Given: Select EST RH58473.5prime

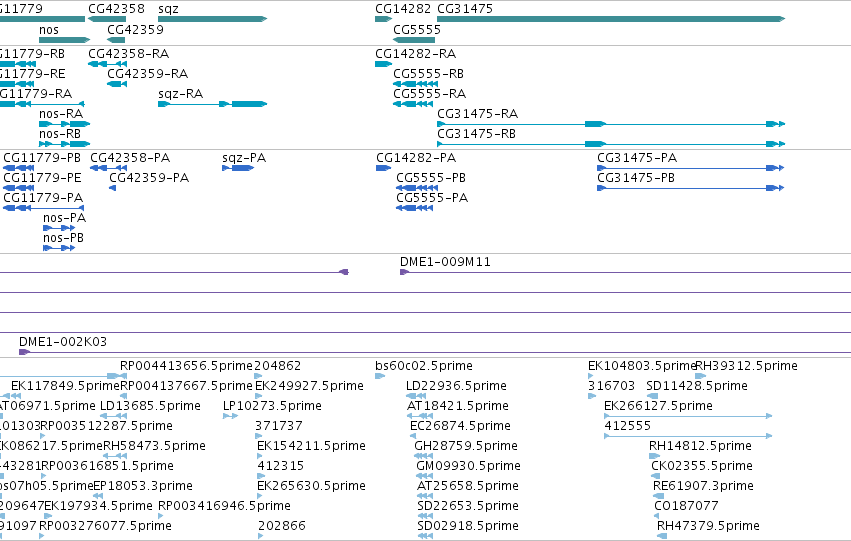Looking at the screenshot, I should [x=154, y=446].
